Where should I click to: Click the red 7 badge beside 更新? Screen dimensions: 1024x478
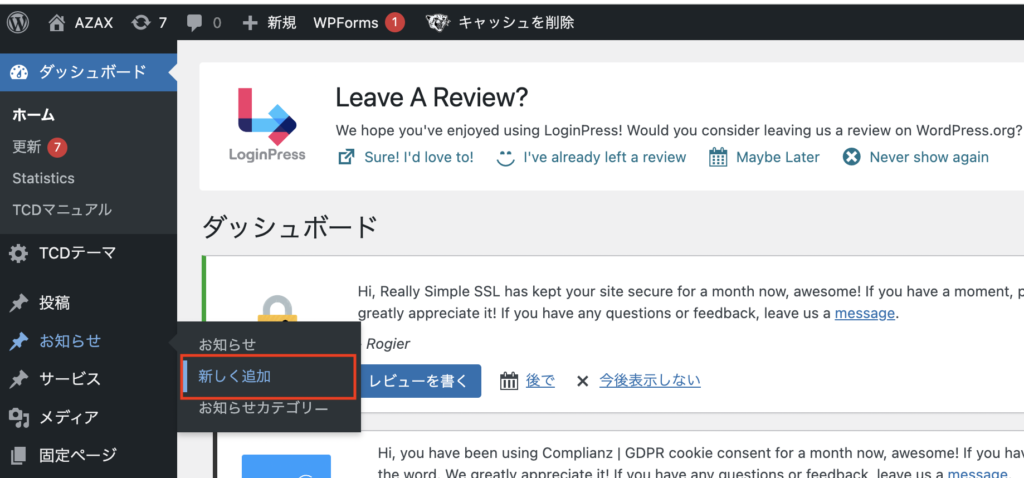pos(57,148)
